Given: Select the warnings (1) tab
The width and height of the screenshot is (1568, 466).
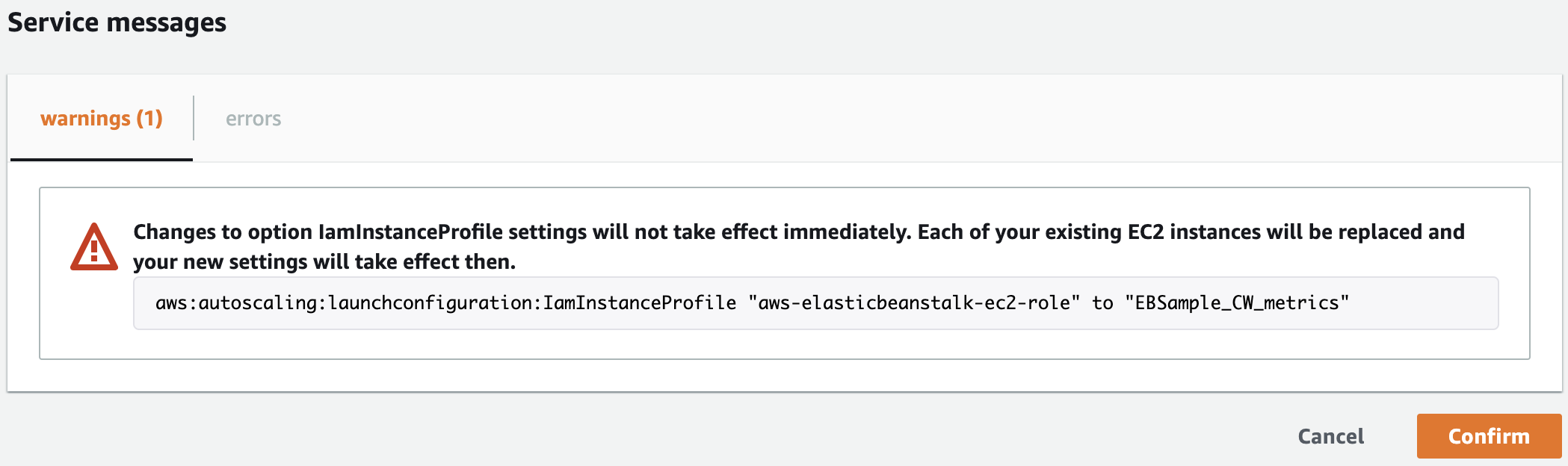Looking at the screenshot, I should pos(102,118).
